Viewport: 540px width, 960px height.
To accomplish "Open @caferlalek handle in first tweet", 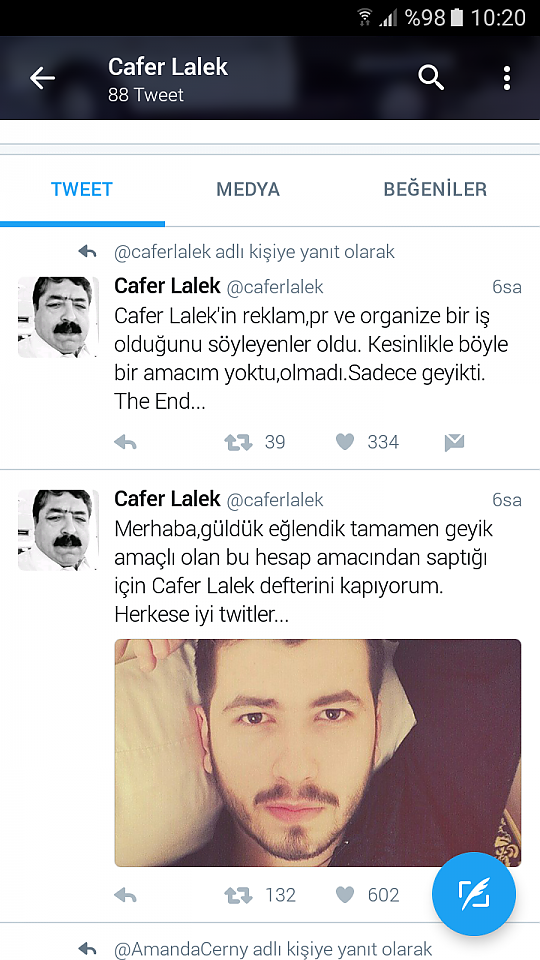I will click(x=275, y=287).
